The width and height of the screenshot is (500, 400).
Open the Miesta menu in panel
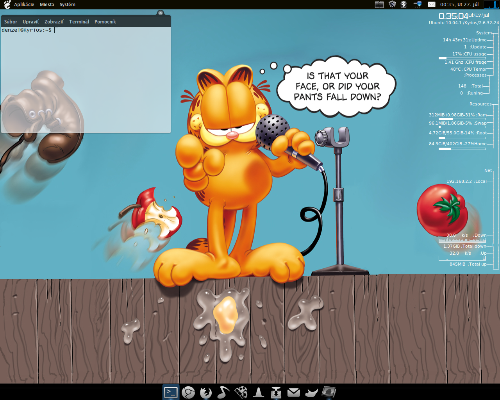pos(47,4)
